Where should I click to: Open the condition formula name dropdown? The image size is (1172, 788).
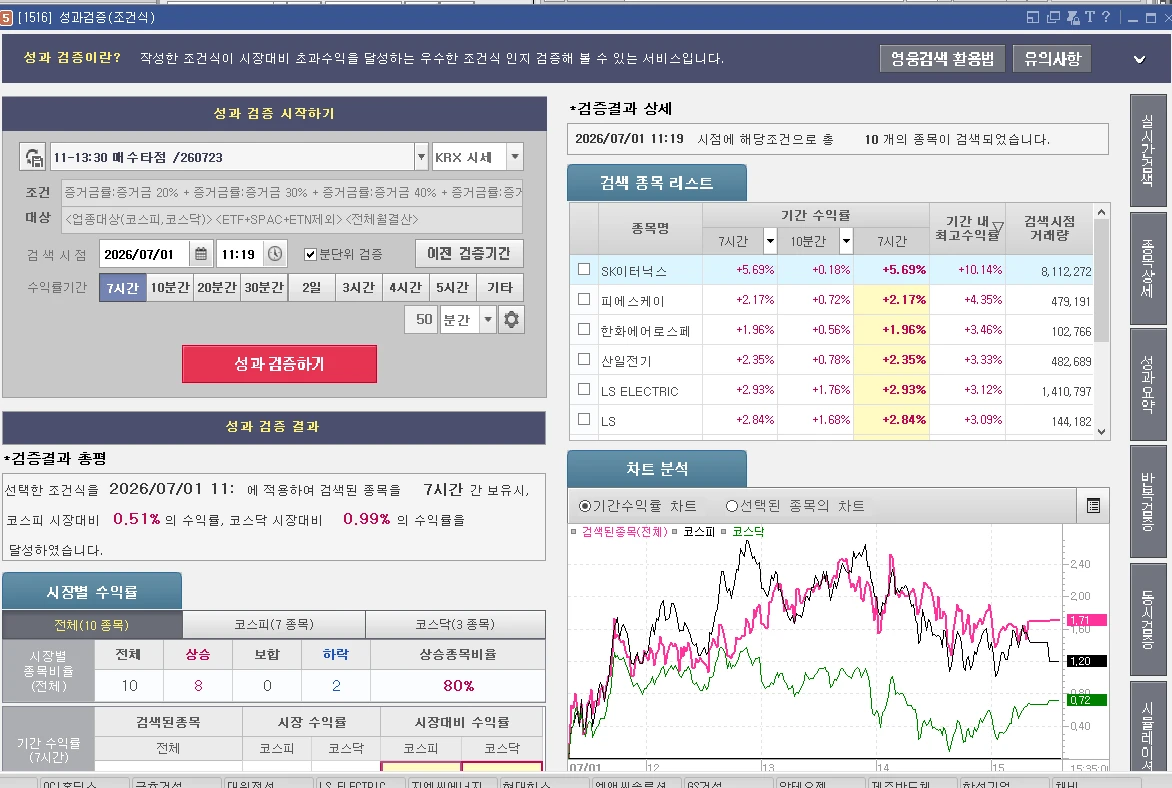(421, 157)
